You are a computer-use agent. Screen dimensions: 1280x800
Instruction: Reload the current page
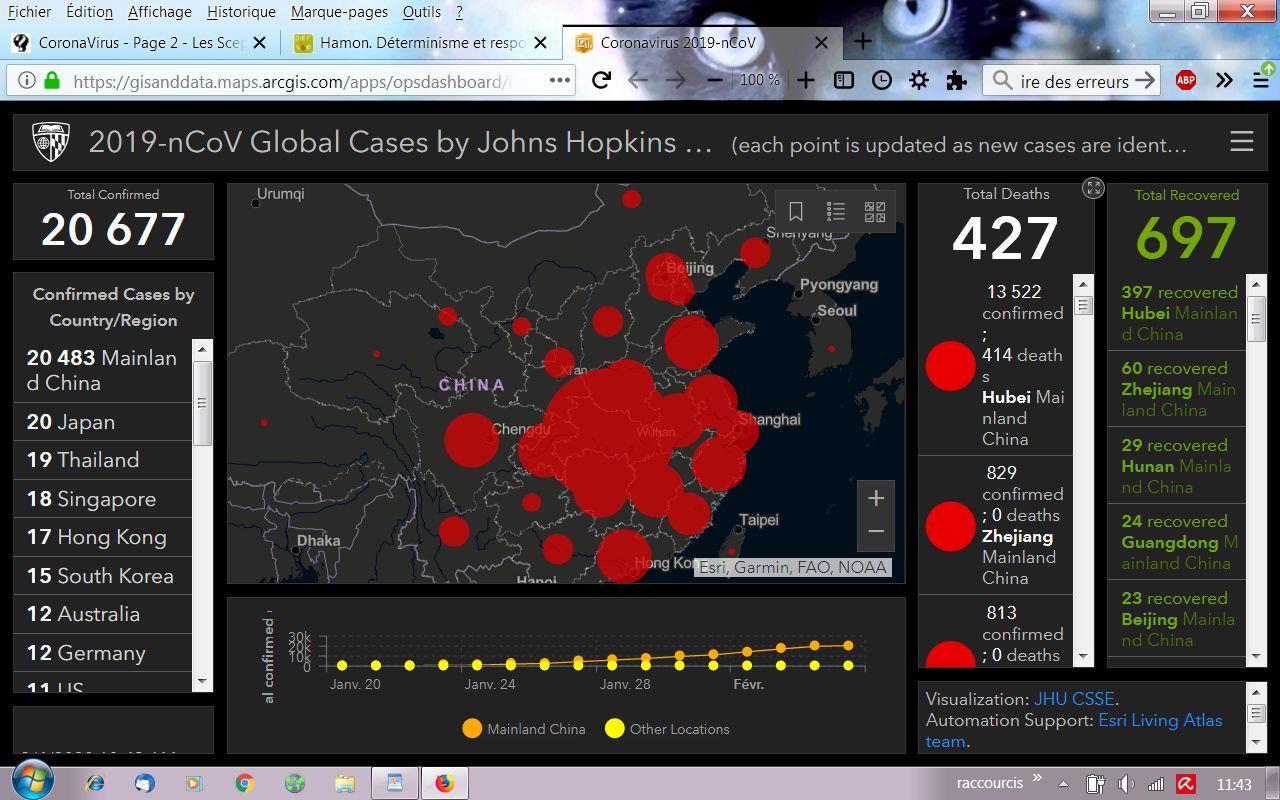601,81
